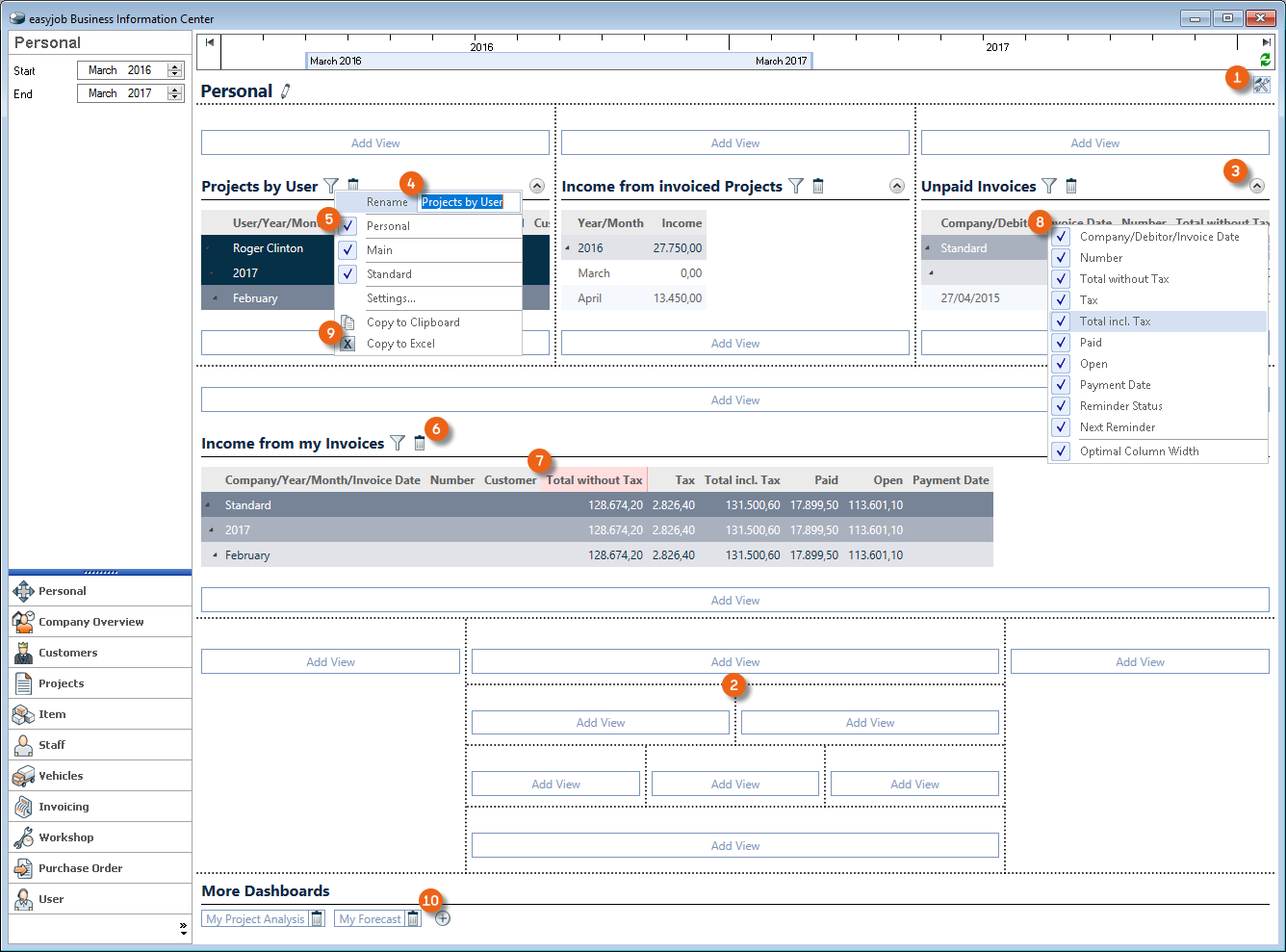Toggle the Payment Date column checkbox
This screenshot has width=1286, height=952.
[1061, 385]
